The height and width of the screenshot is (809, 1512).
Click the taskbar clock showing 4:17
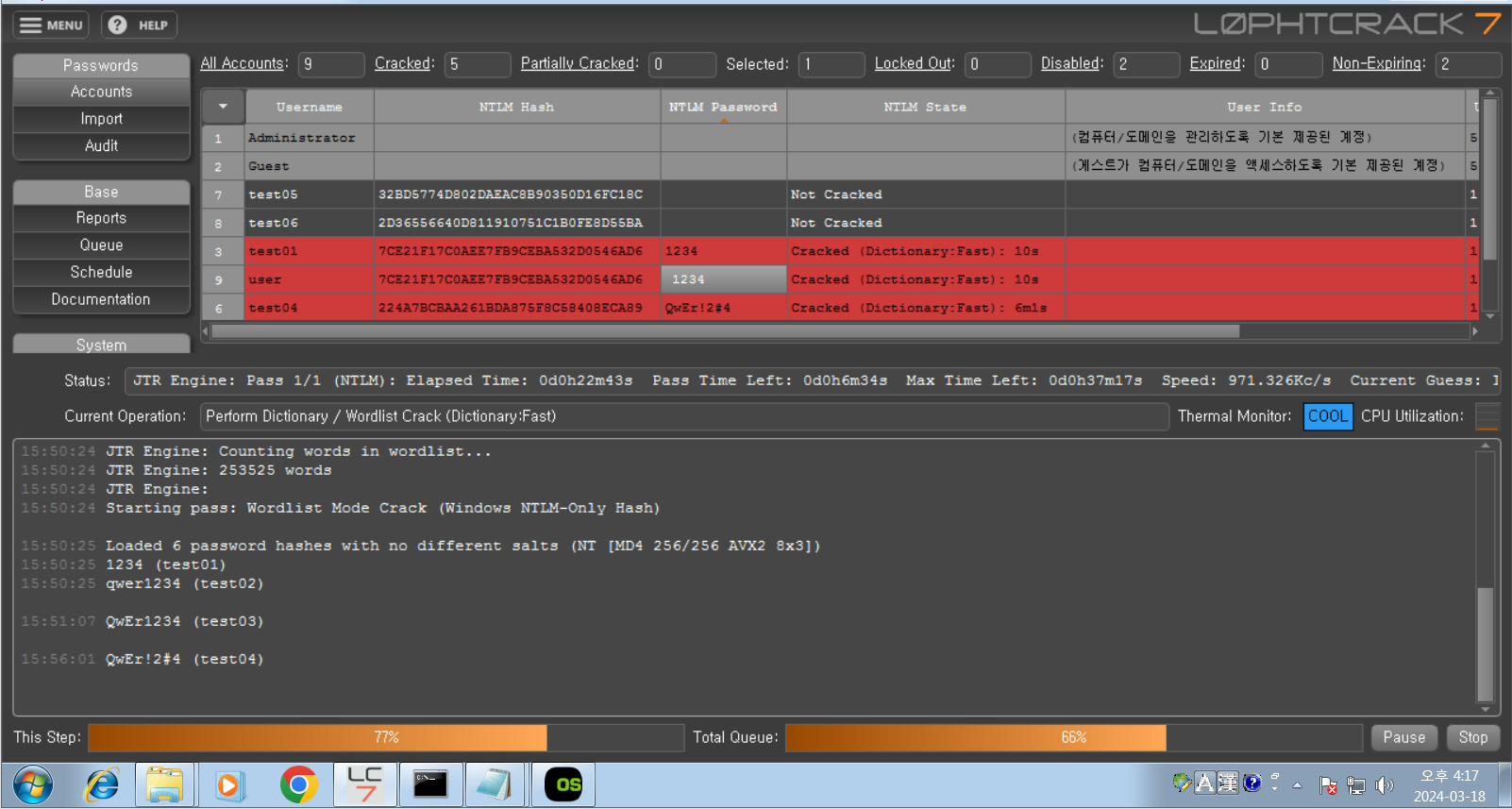pos(1450,785)
